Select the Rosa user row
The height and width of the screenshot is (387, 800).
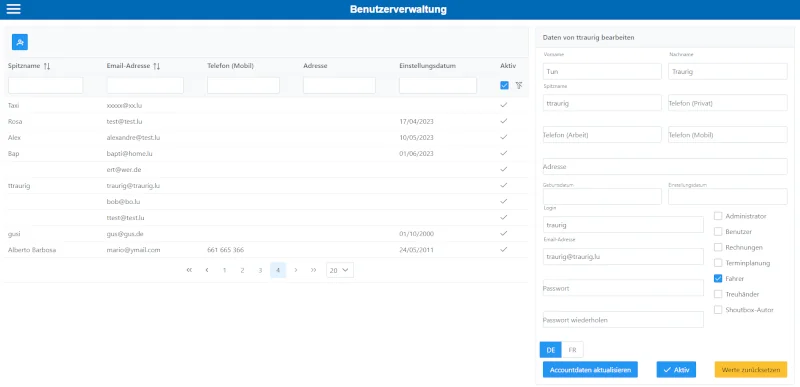point(266,121)
